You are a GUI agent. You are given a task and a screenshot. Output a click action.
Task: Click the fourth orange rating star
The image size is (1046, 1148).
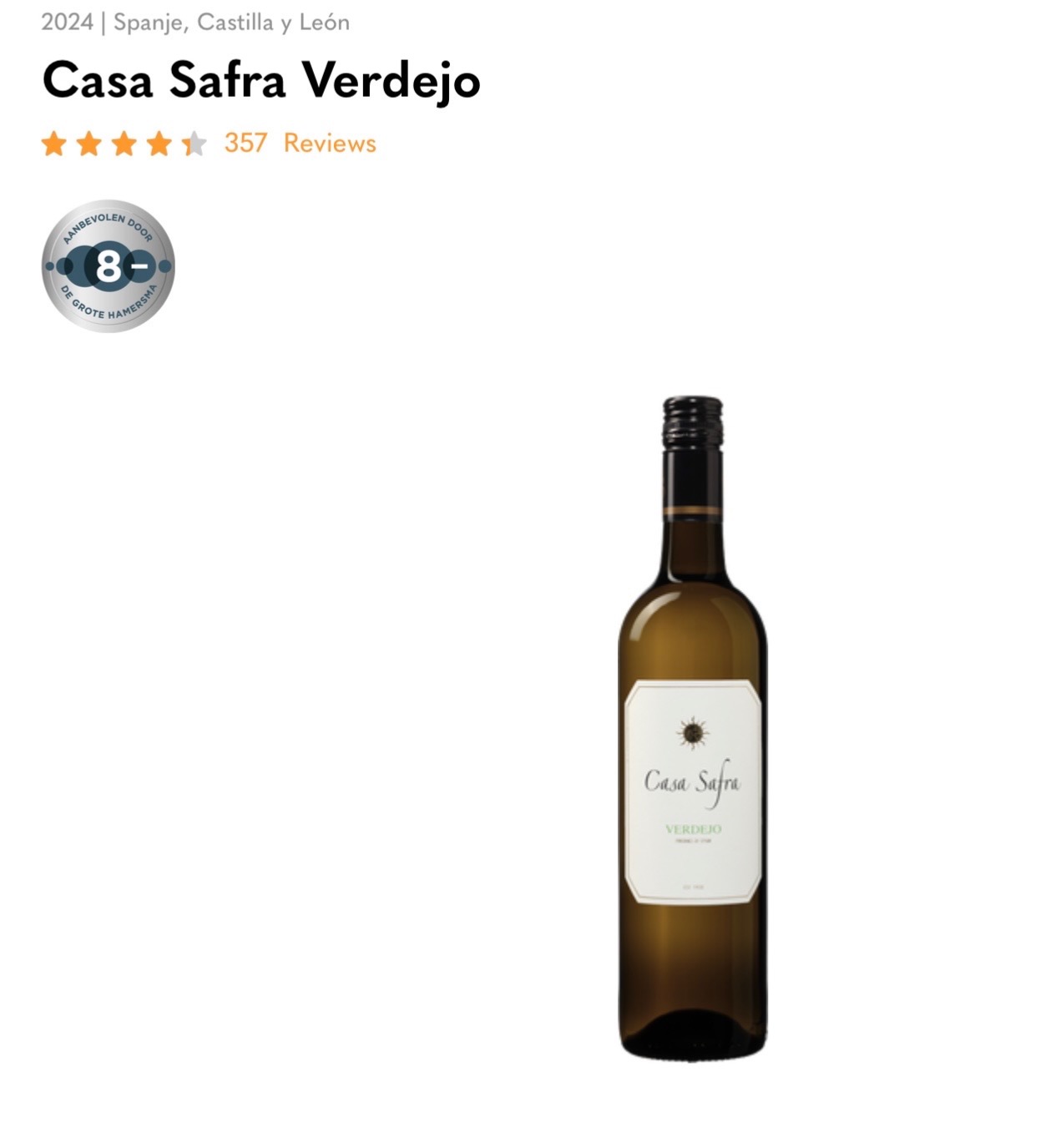pyautogui.click(x=159, y=144)
